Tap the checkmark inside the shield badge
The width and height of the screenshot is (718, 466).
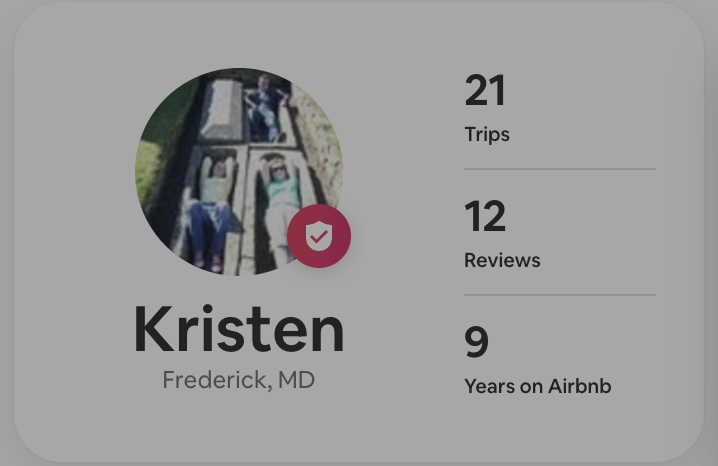tap(319, 237)
